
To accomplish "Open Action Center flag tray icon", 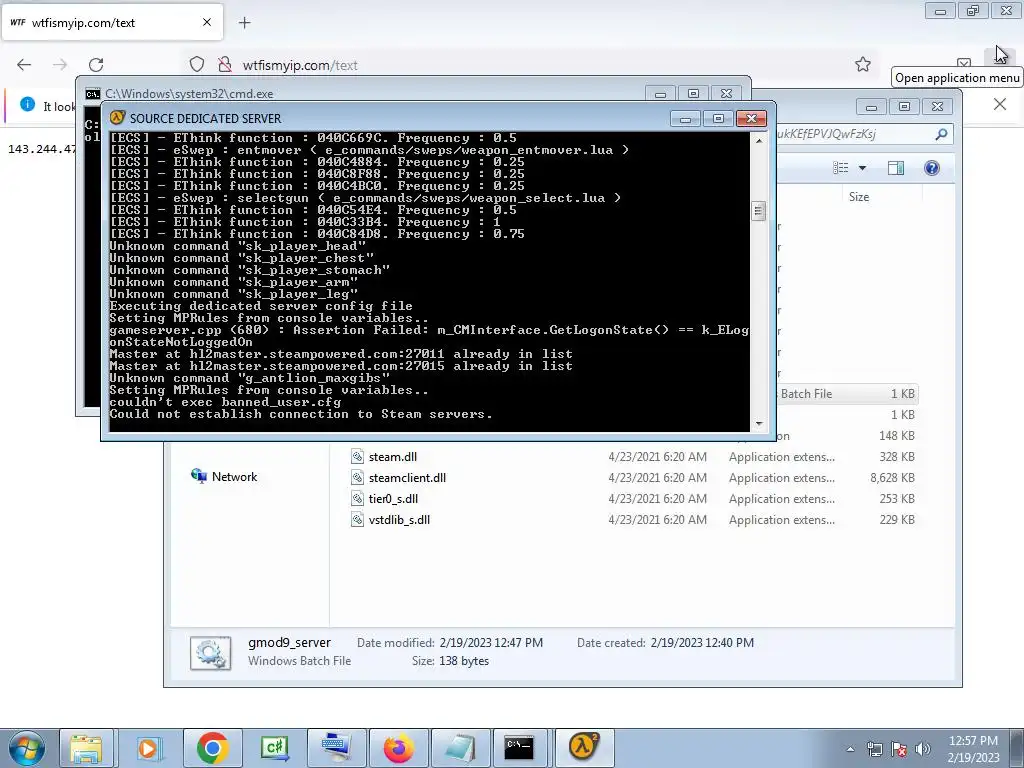I will coord(899,749).
